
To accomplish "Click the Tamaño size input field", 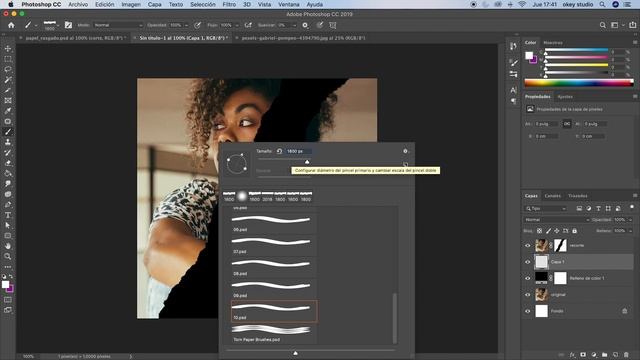I will tap(298, 151).
